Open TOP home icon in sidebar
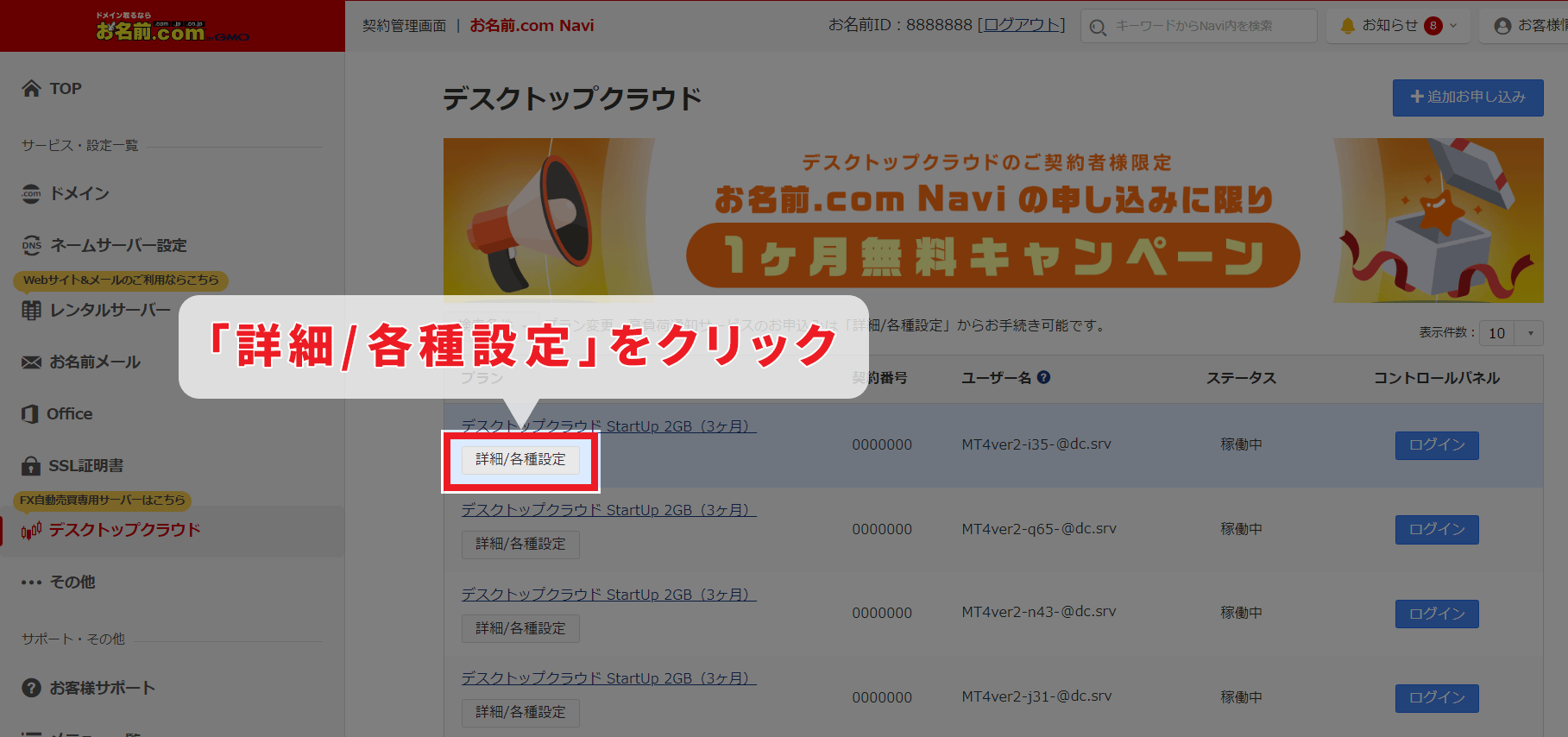This screenshot has width=1568, height=737. click(31, 88)
